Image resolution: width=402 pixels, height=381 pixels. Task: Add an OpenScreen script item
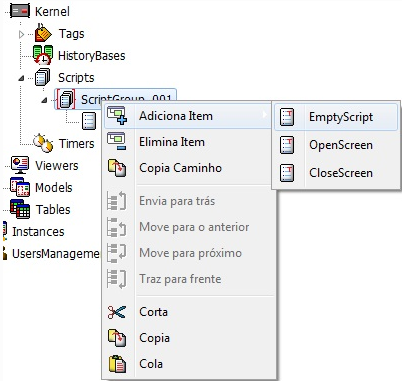(336, 145)
